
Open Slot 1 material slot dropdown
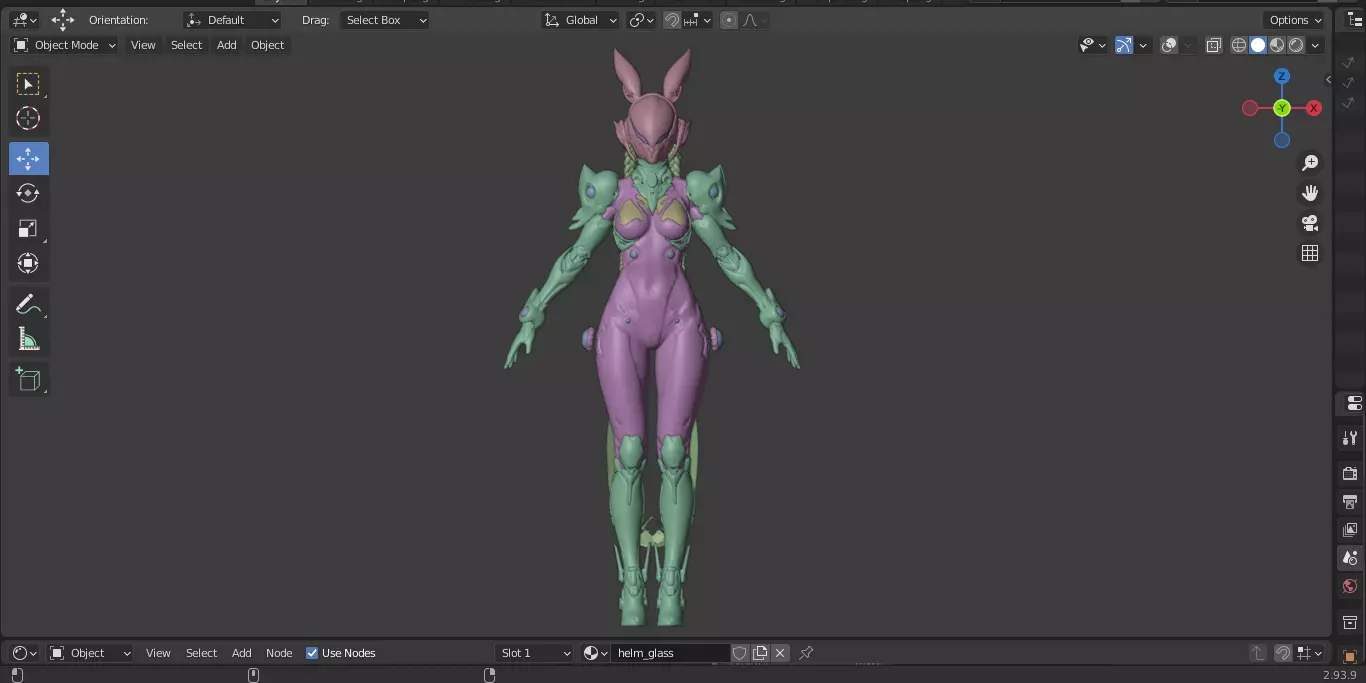pyautogui.click(x=535, y=653)
